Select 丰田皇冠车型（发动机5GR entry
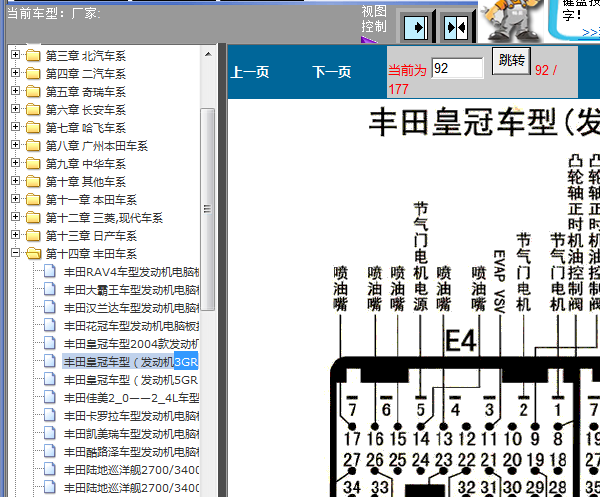Screen dimensions: 600x497 [x=131, y=380]
